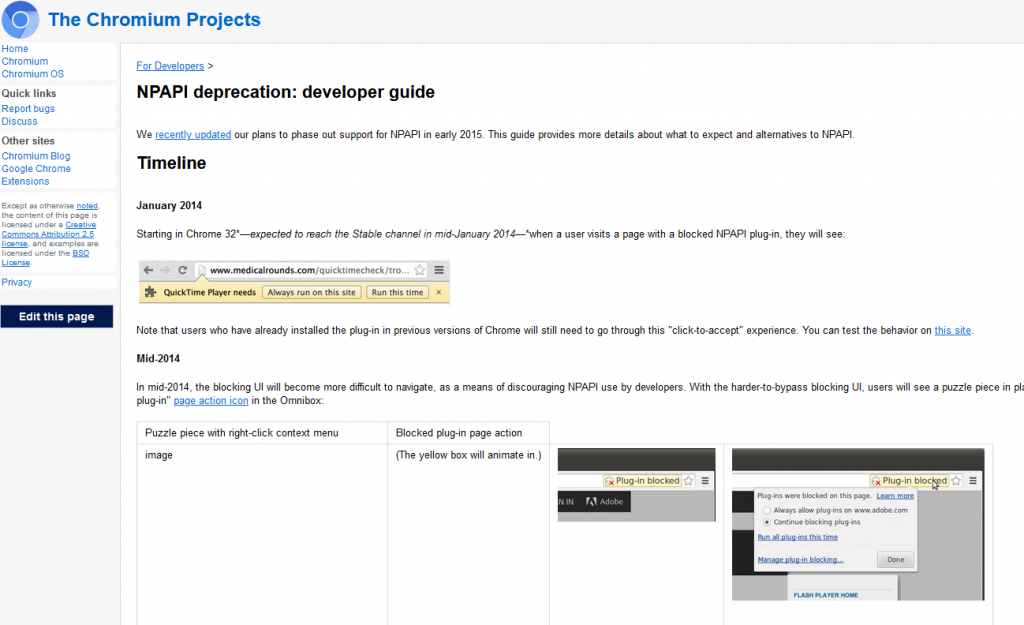This screenshot has height=625, width=1024.
Task: Click 'Manage plug-in blocking...' link in popup
Action: point(800,560)
